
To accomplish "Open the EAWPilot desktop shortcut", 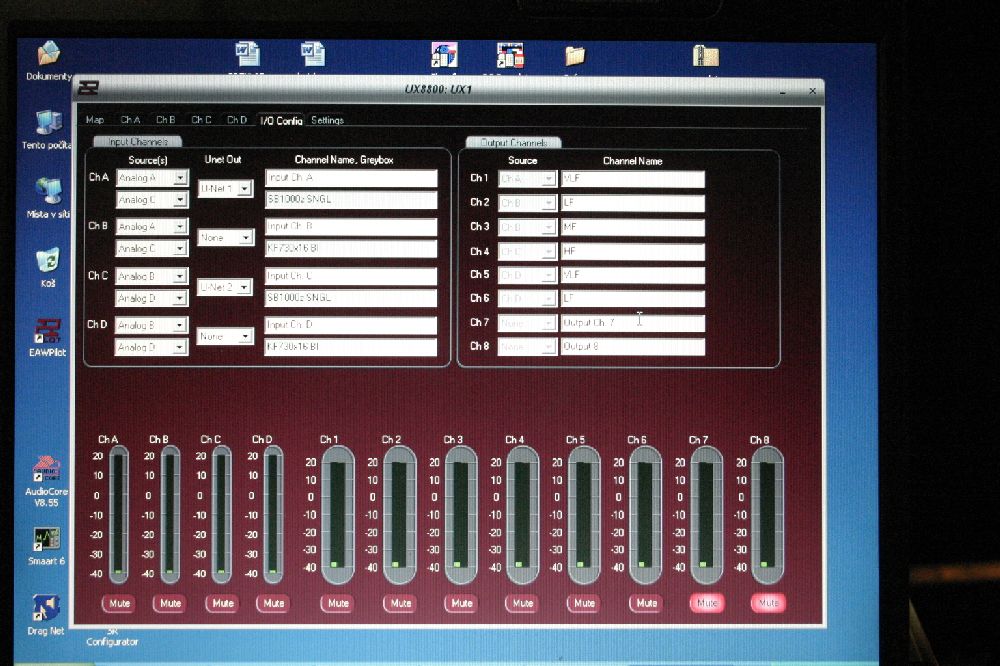I will click(x=47, y=331).
